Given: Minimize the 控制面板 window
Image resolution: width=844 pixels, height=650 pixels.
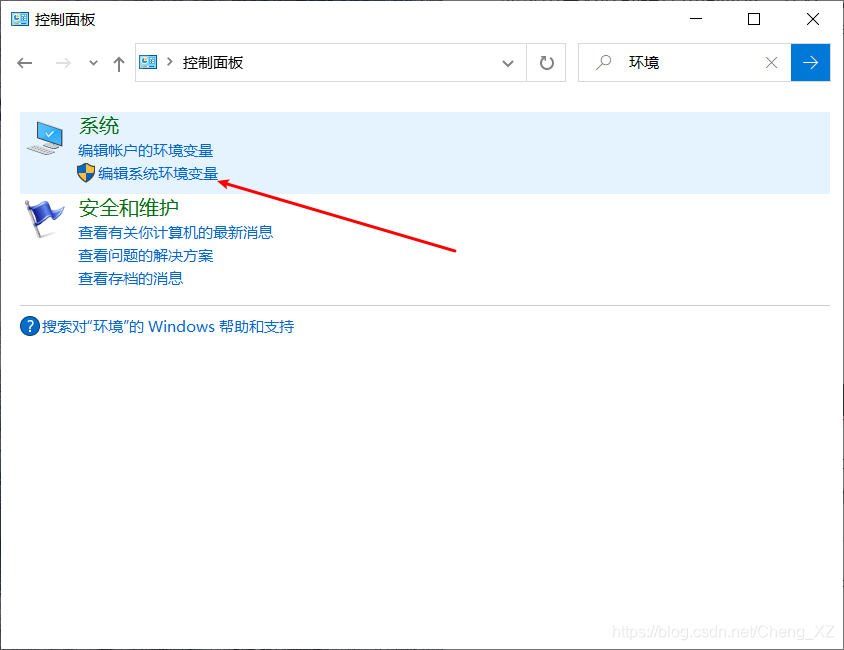Looking at the screenshot, I should click(x=696, y=19).
